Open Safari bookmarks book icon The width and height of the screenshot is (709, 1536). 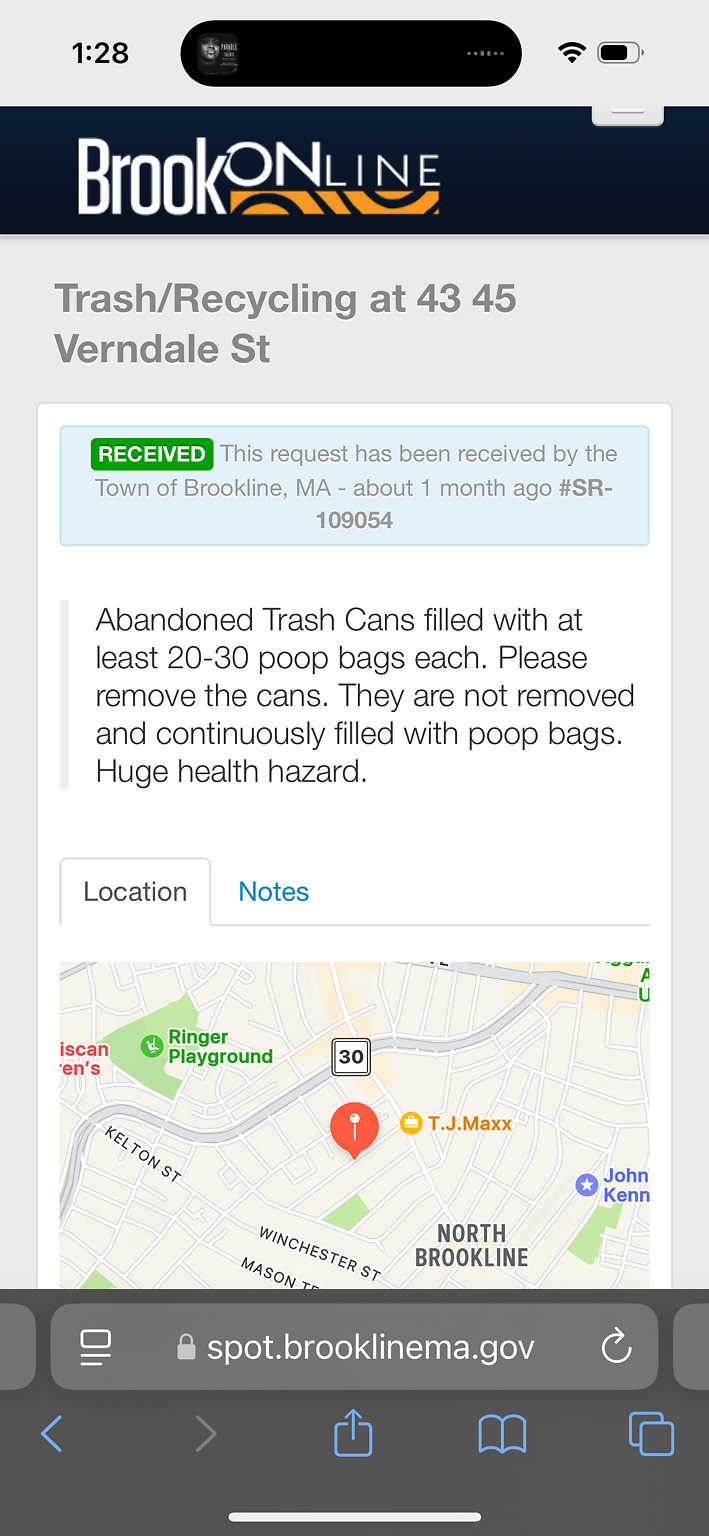pyautogui.click(x=502, y=1435)
